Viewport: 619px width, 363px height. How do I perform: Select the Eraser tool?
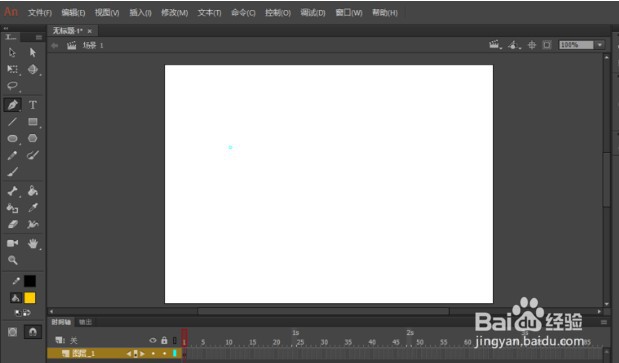tap(12, 224)
